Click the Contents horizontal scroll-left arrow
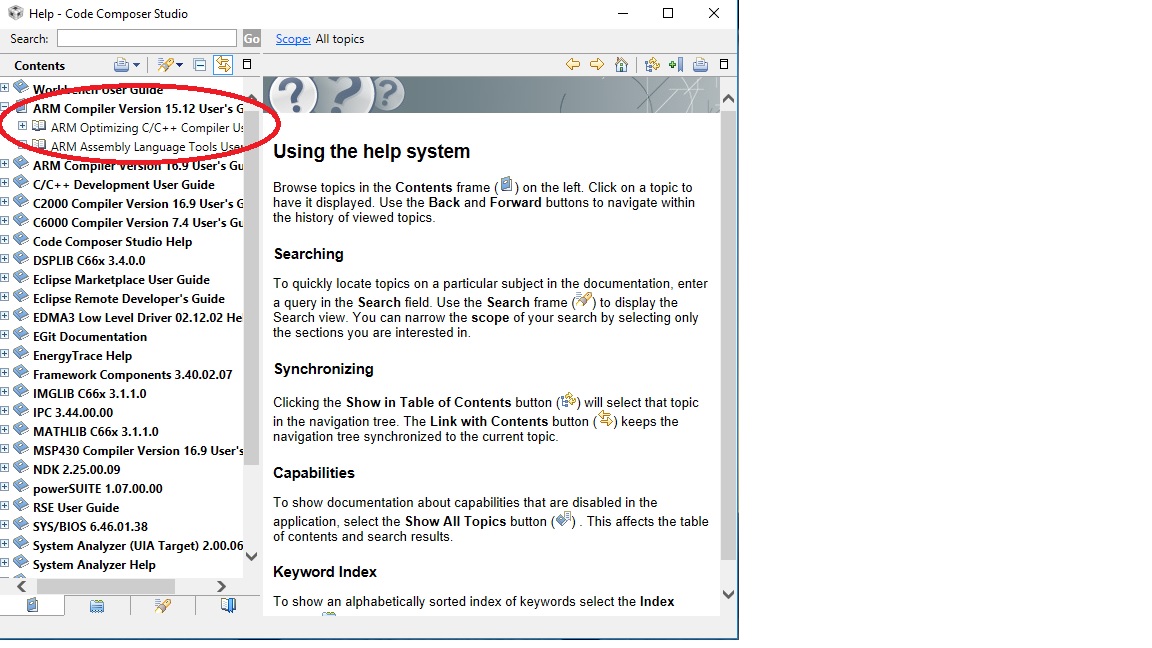The width and height of the screenshot is (1152, 648). 21,586
